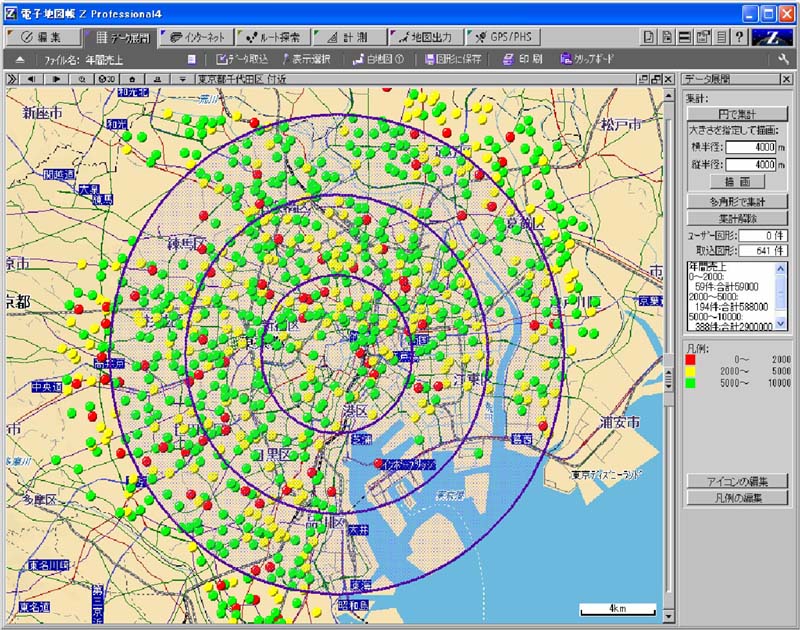Image resolution: width=800 pixels, height=630 pixels.
Task: Click the eject triangle icon left of ファイル名
Action: (20, 60)
